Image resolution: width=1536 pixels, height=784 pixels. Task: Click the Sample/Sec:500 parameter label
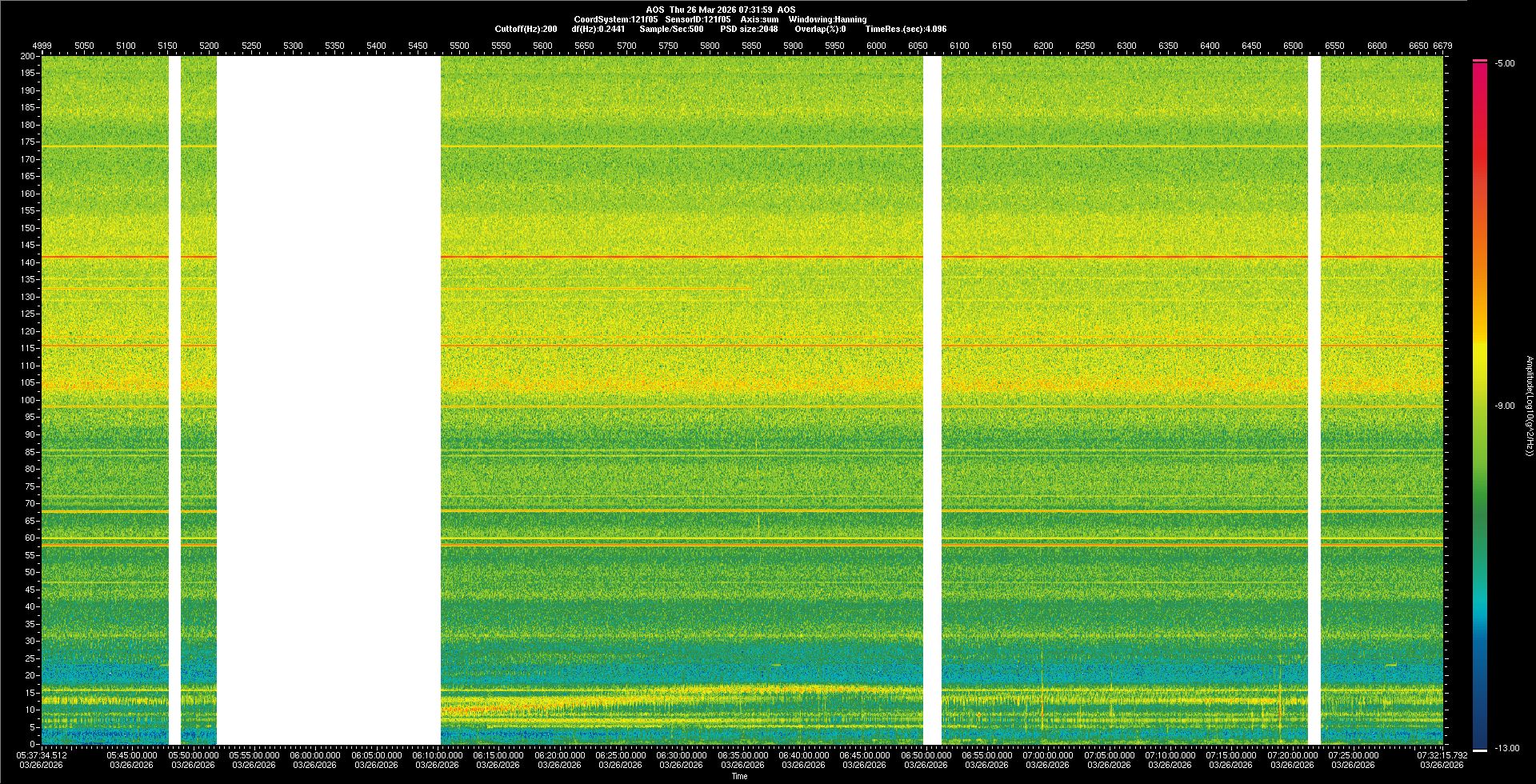[x=671, y=29]
